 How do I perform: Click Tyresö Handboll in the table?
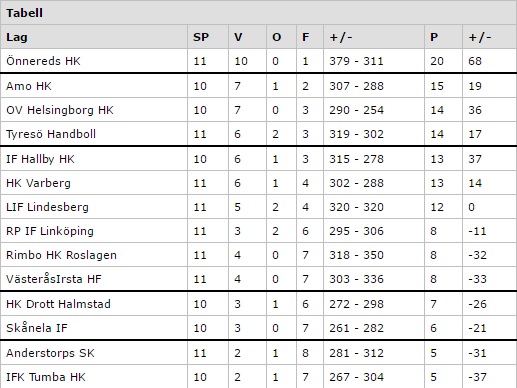51,134
